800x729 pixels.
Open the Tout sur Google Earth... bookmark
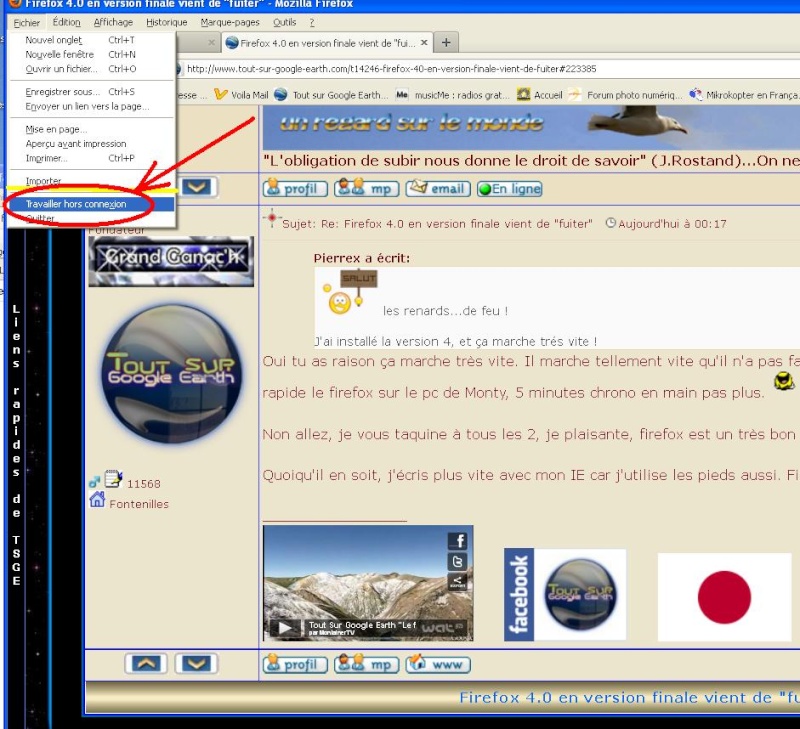pos(332,95)
